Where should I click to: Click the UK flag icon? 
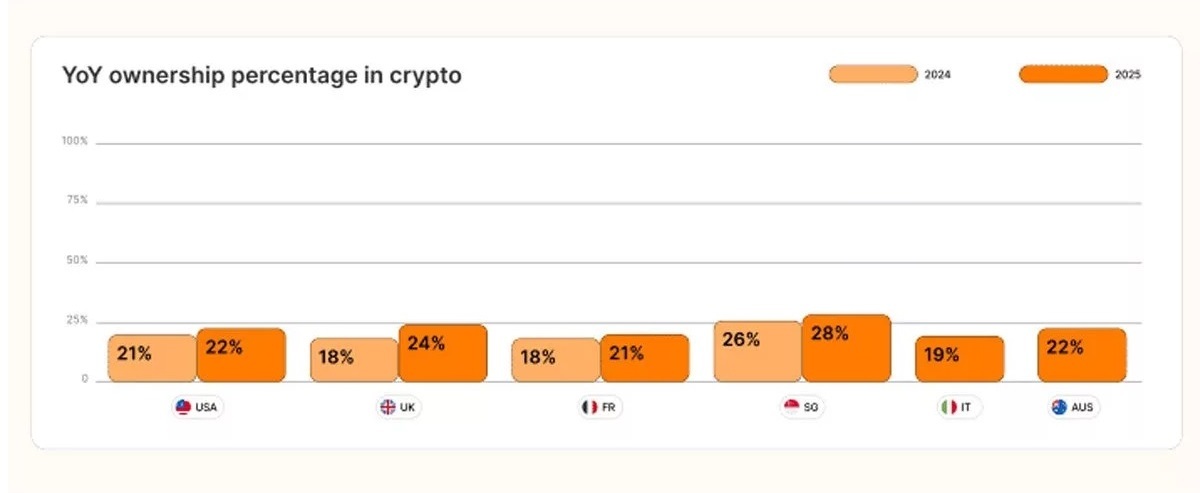click(x=387, y=407)
